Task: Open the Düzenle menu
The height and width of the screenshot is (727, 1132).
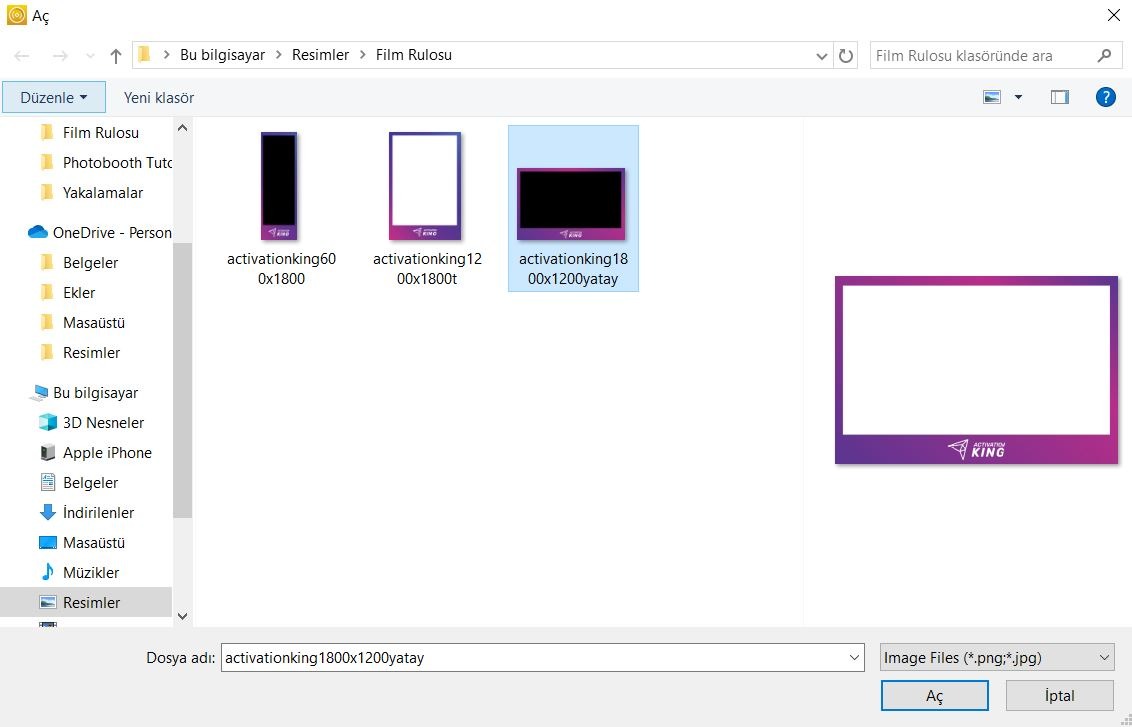Action: tap(53, 97)
